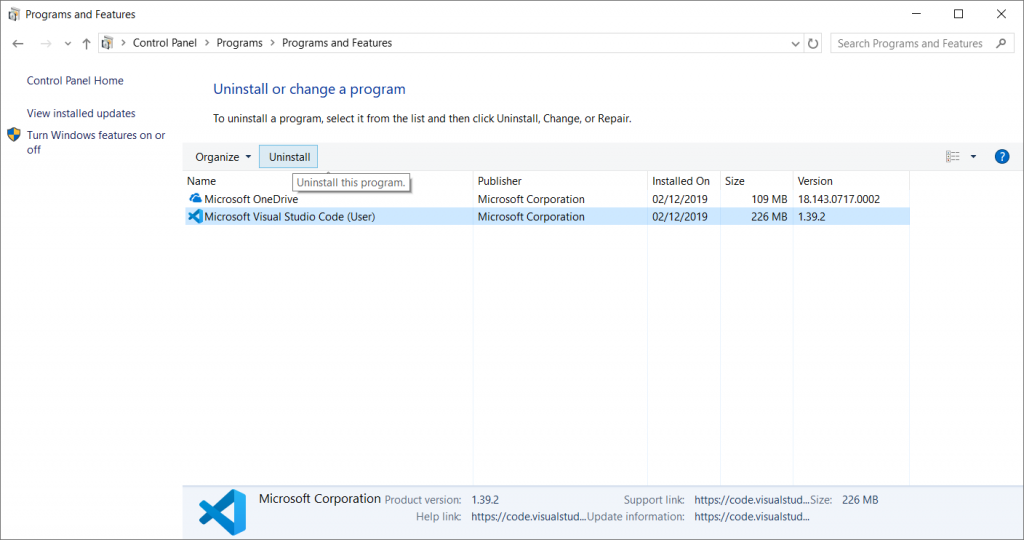
Task: Click the large VS Code logo in details pane
Action: pos(223,512)
